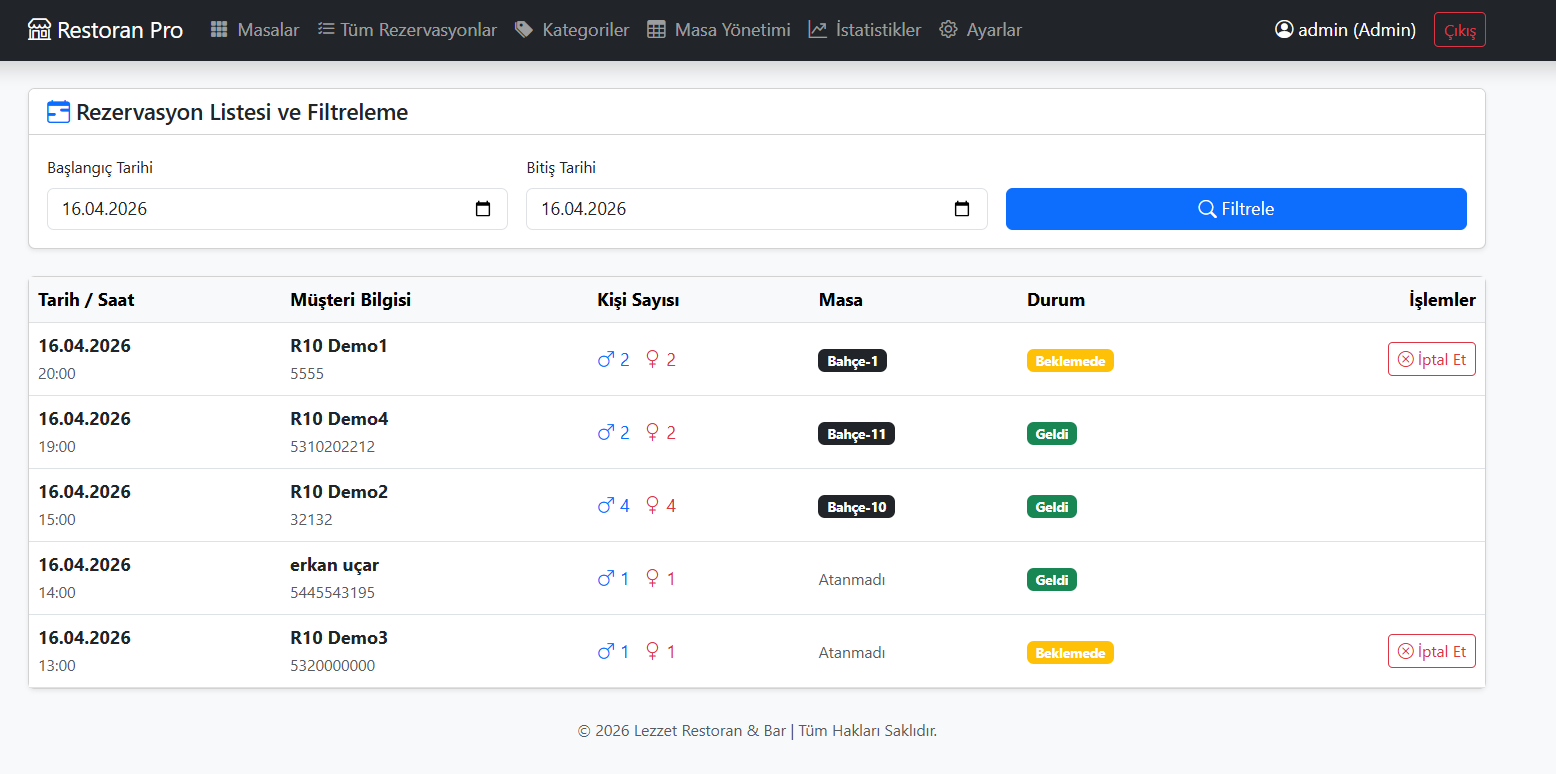This screenshot has width=1556, height=774.
Task: Cancel R10 Demo3 reservation with İptal Et
Action: pyautogui.click(x=1432, y=651)
